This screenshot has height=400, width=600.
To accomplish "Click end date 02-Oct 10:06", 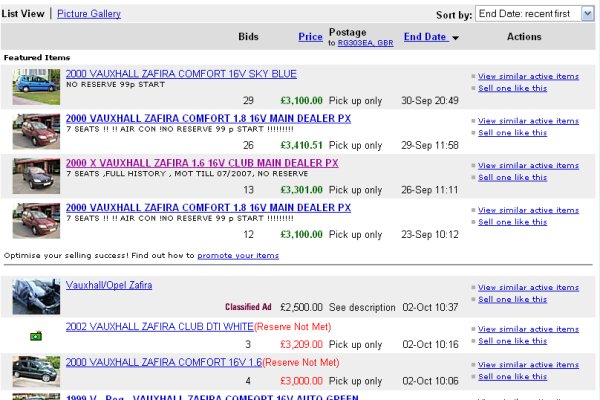I will (x=430, y=381).
